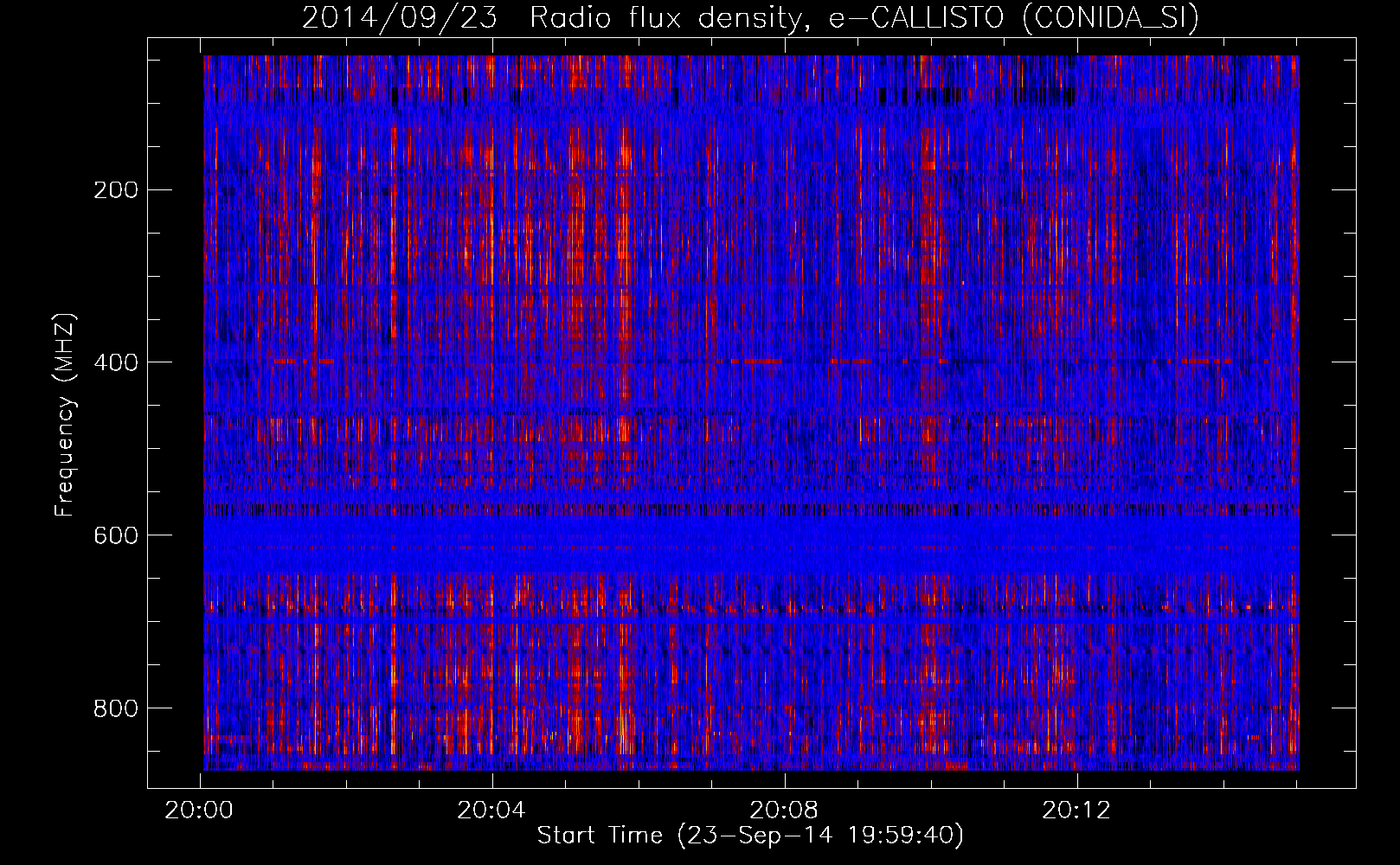Click the "Frequency (MHZ)" y-axis label
The height and width of the screenshot is (865, 1400).
click(65, 414)
